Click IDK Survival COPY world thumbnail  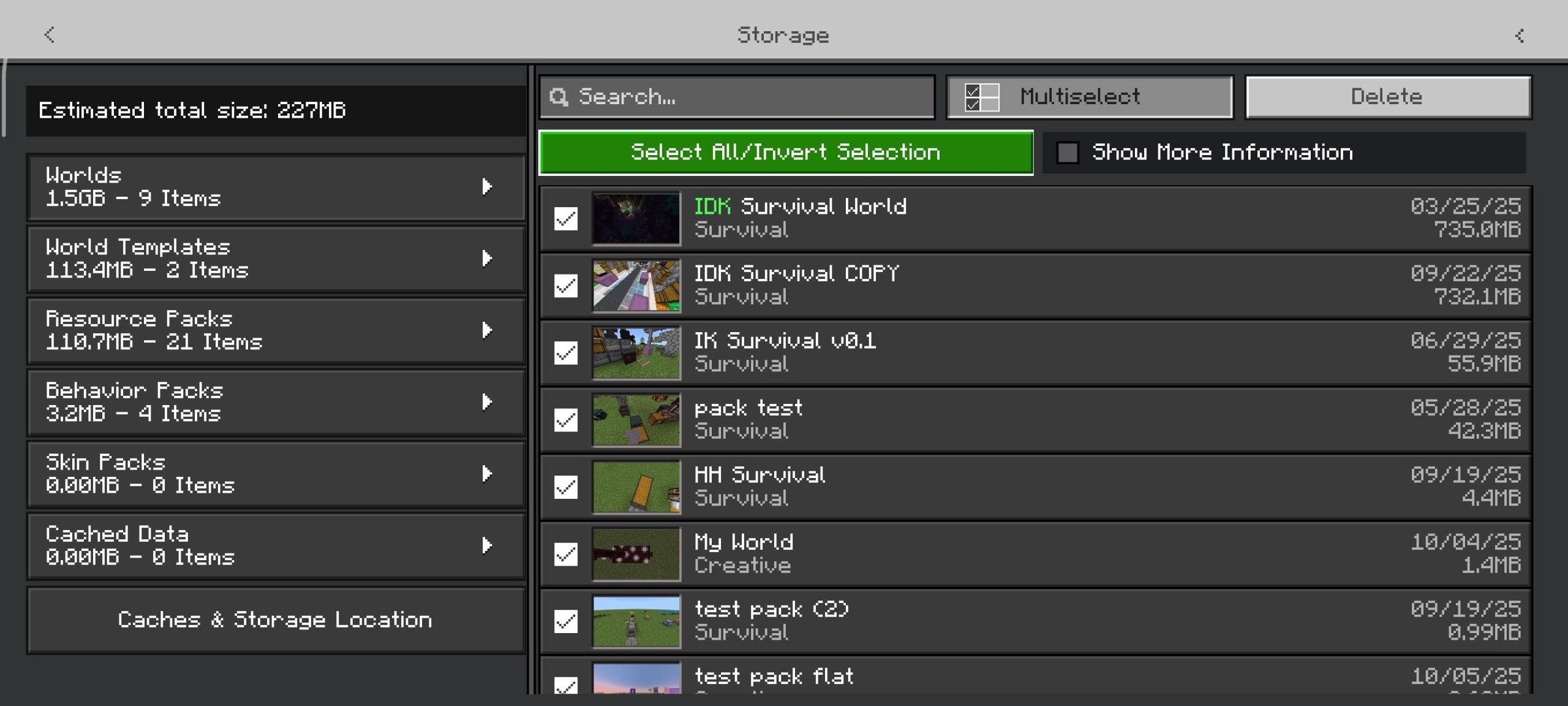pos(636,286)
